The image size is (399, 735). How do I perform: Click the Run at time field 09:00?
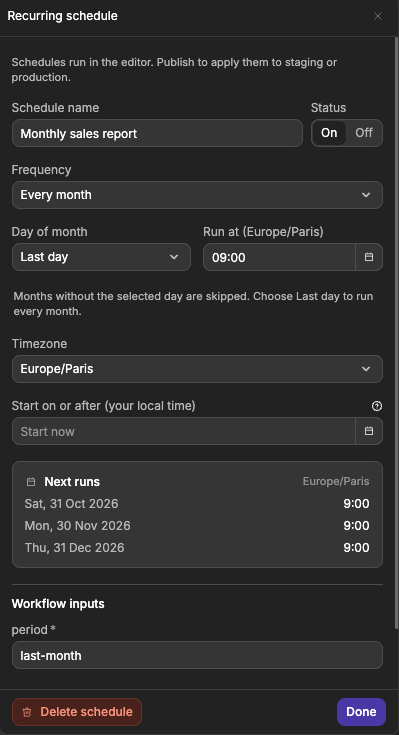click(x=279, y=257)
